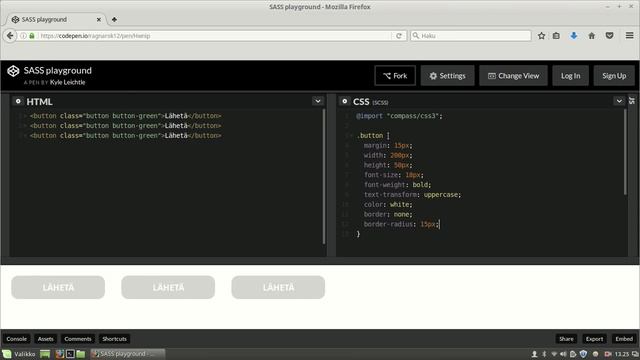Go to the Firefox home page icon
640x360 pixels.
click(591, 36)
